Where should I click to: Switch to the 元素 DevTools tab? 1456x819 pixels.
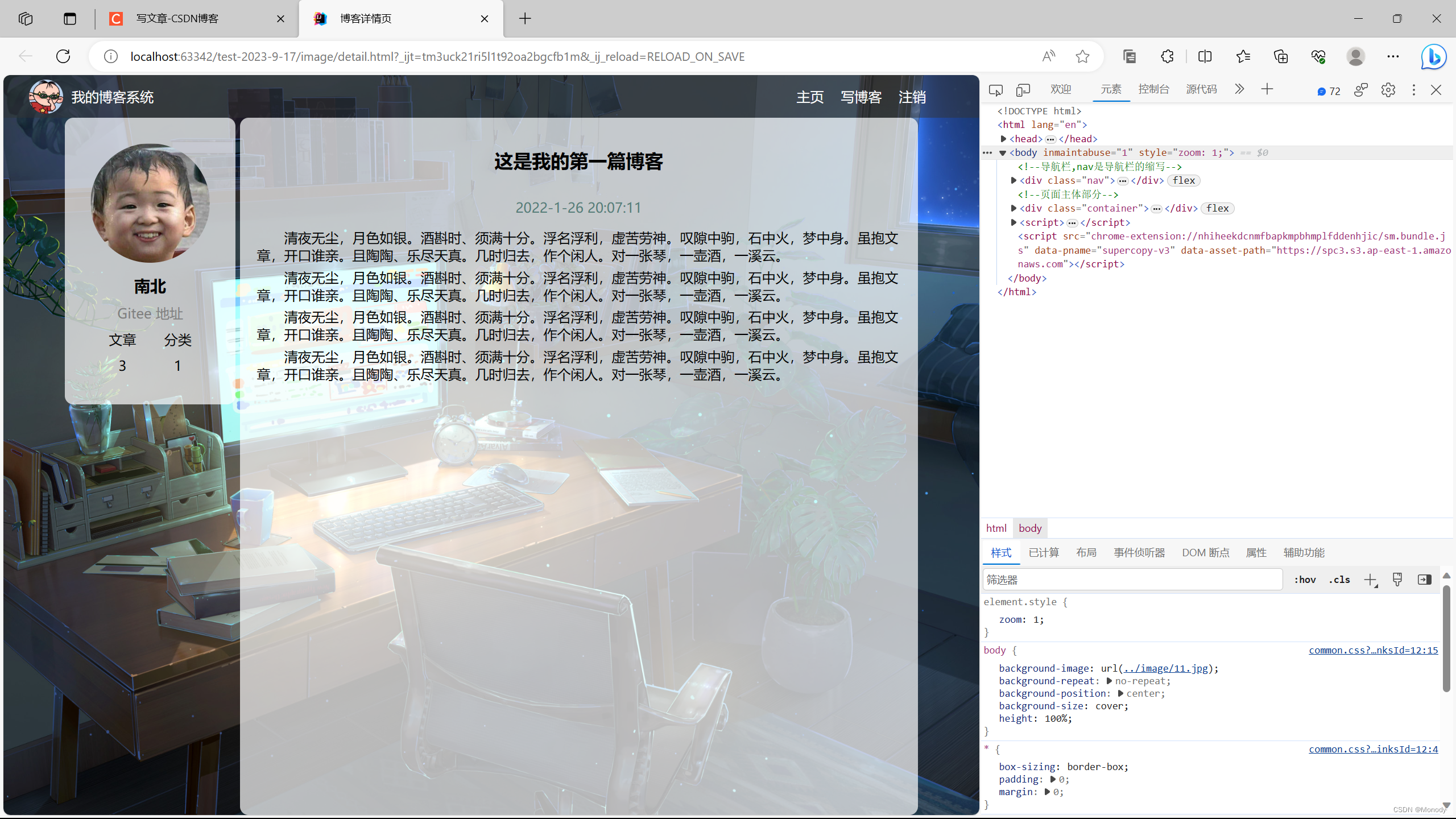1111,89
